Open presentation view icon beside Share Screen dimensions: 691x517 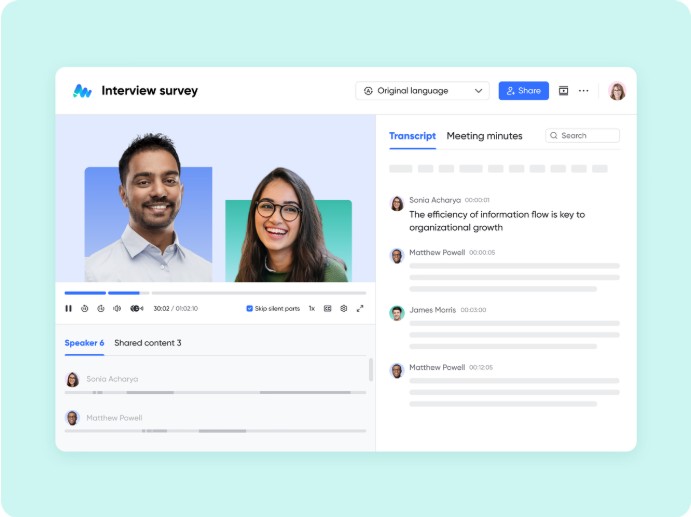(x=563, y=91)
